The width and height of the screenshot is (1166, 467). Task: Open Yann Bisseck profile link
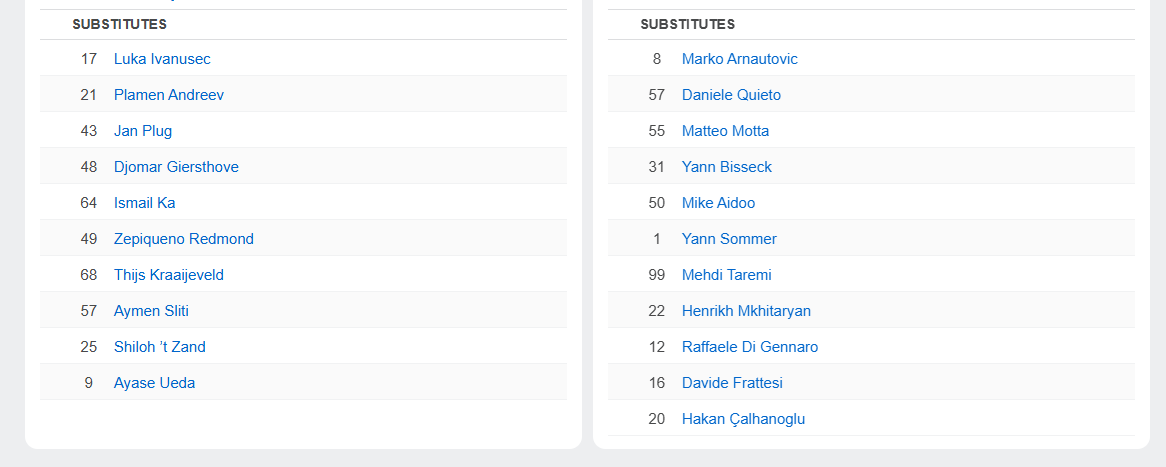[727, 167]
